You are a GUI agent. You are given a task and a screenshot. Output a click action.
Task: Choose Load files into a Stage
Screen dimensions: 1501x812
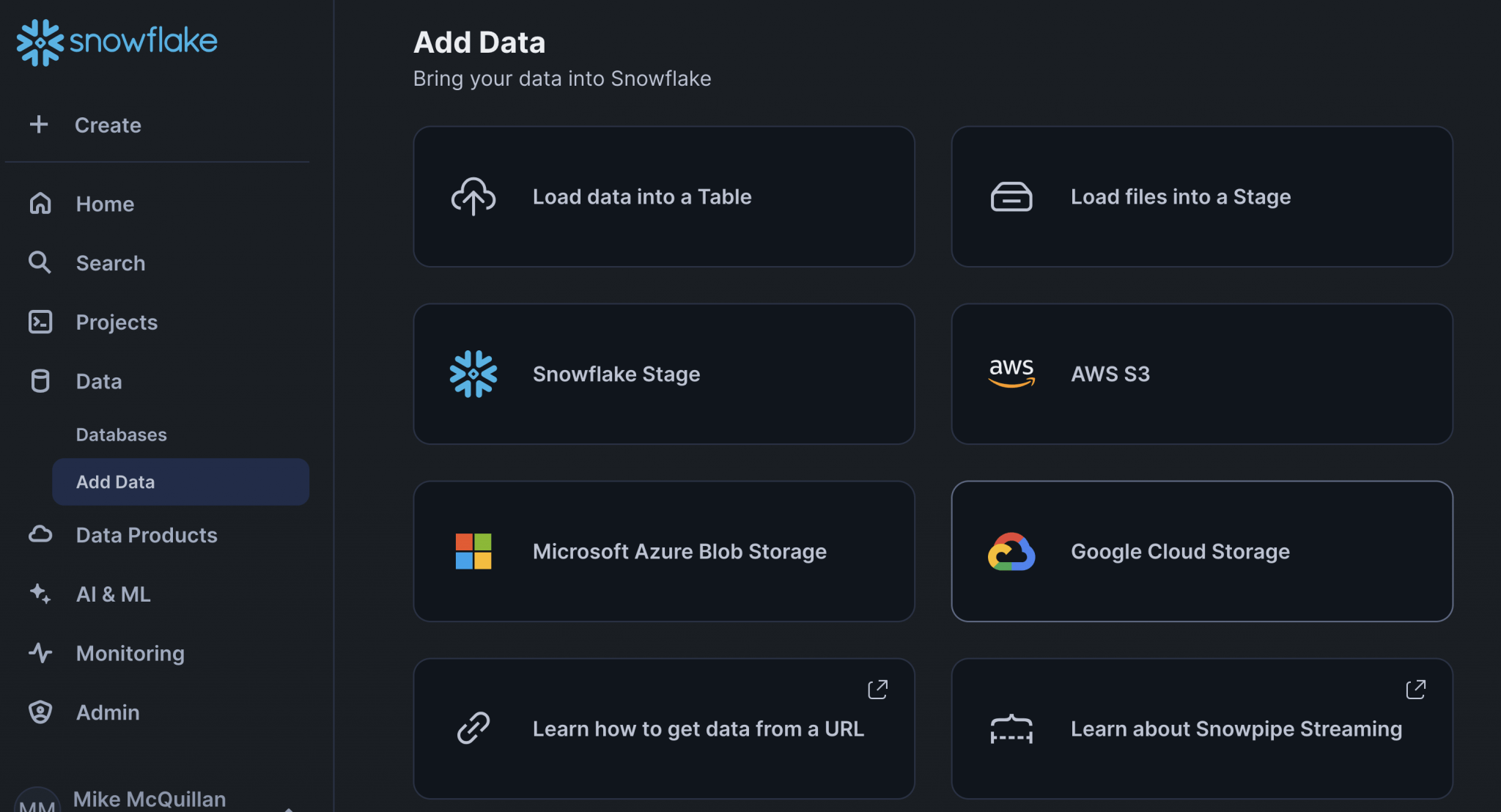(1201, 196)
